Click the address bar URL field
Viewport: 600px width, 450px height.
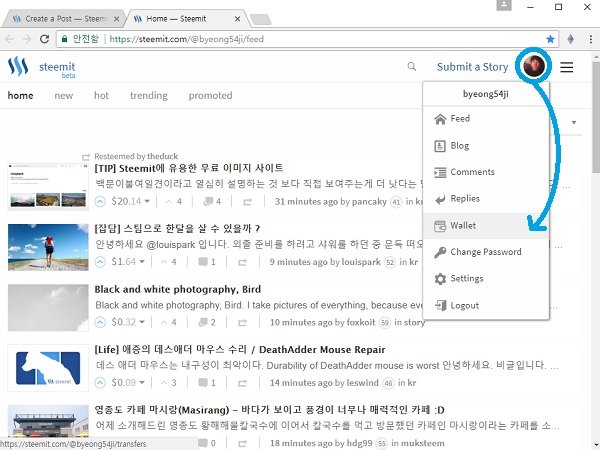click(306, 39)
